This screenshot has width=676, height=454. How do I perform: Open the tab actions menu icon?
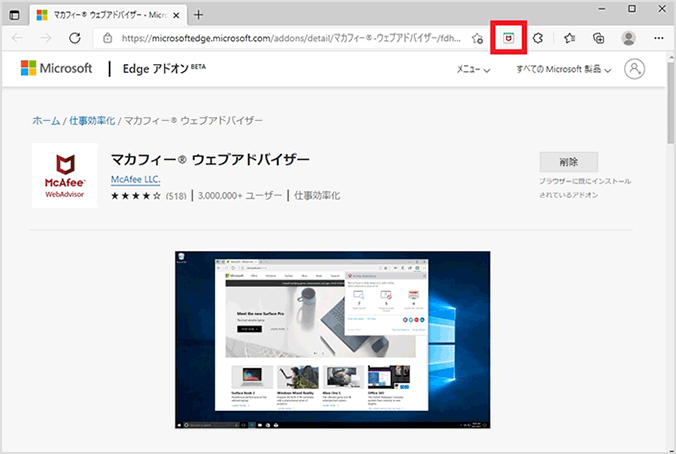(14, 16)
